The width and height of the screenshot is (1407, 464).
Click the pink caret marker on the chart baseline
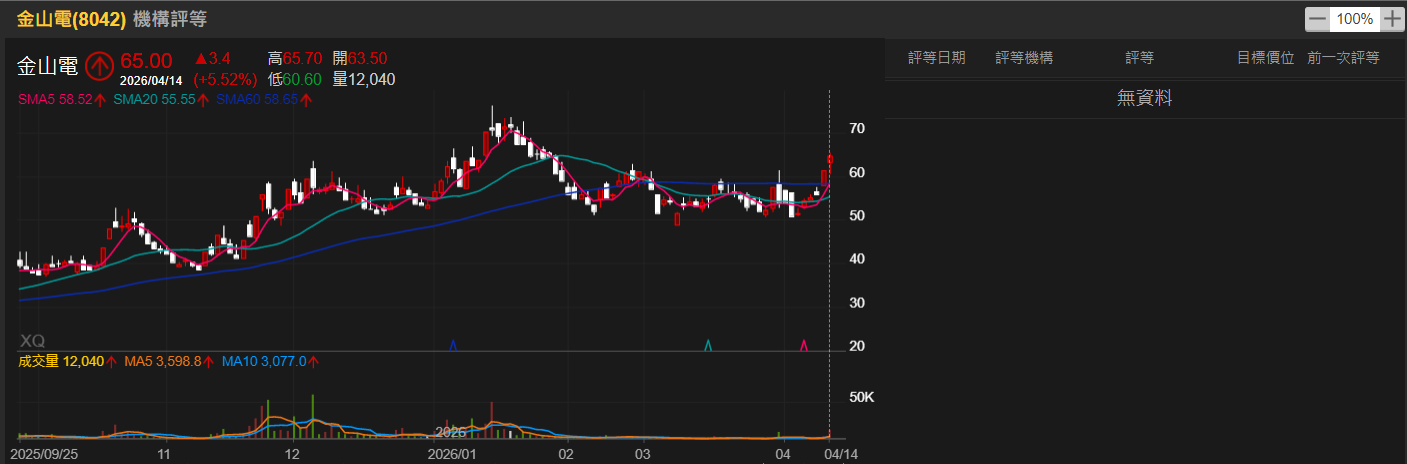pyautogui.click(x=804, y=345)
